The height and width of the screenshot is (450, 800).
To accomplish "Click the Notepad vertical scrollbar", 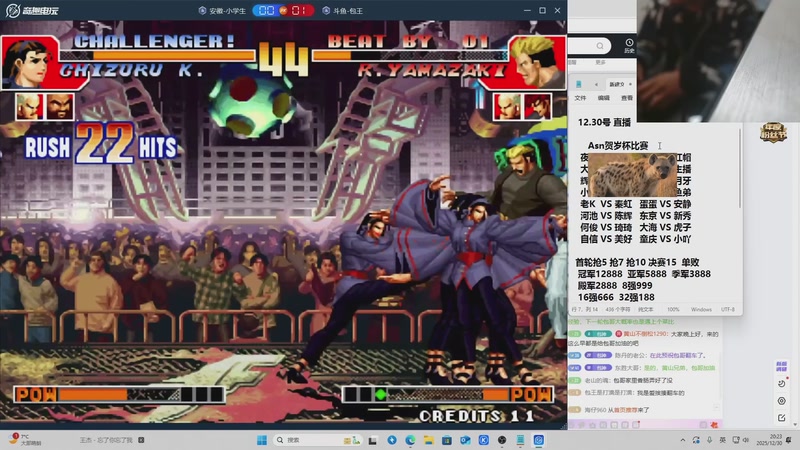I will 740,168.
